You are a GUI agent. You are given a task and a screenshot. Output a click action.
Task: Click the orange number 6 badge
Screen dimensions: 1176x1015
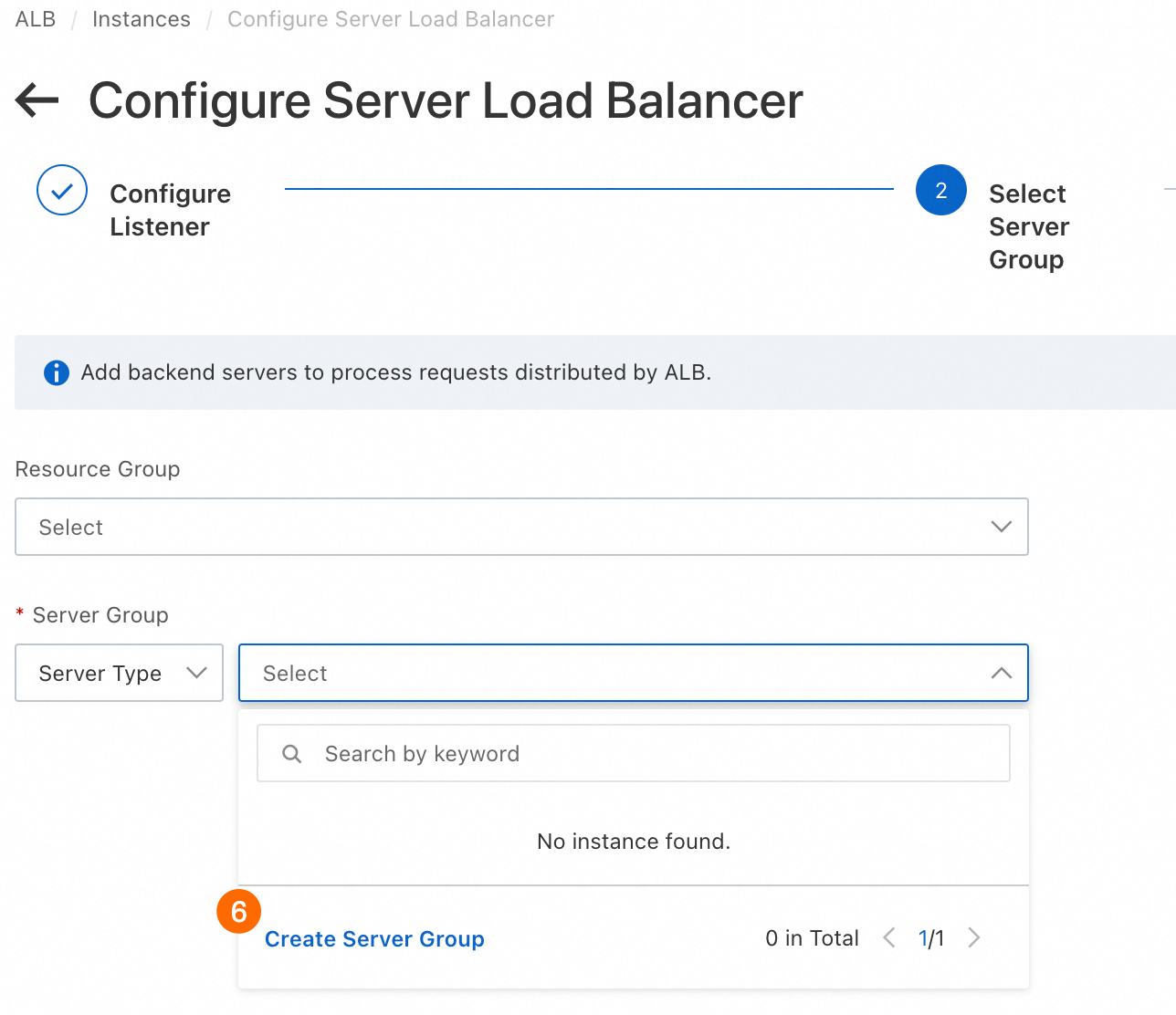coord(238,911)
